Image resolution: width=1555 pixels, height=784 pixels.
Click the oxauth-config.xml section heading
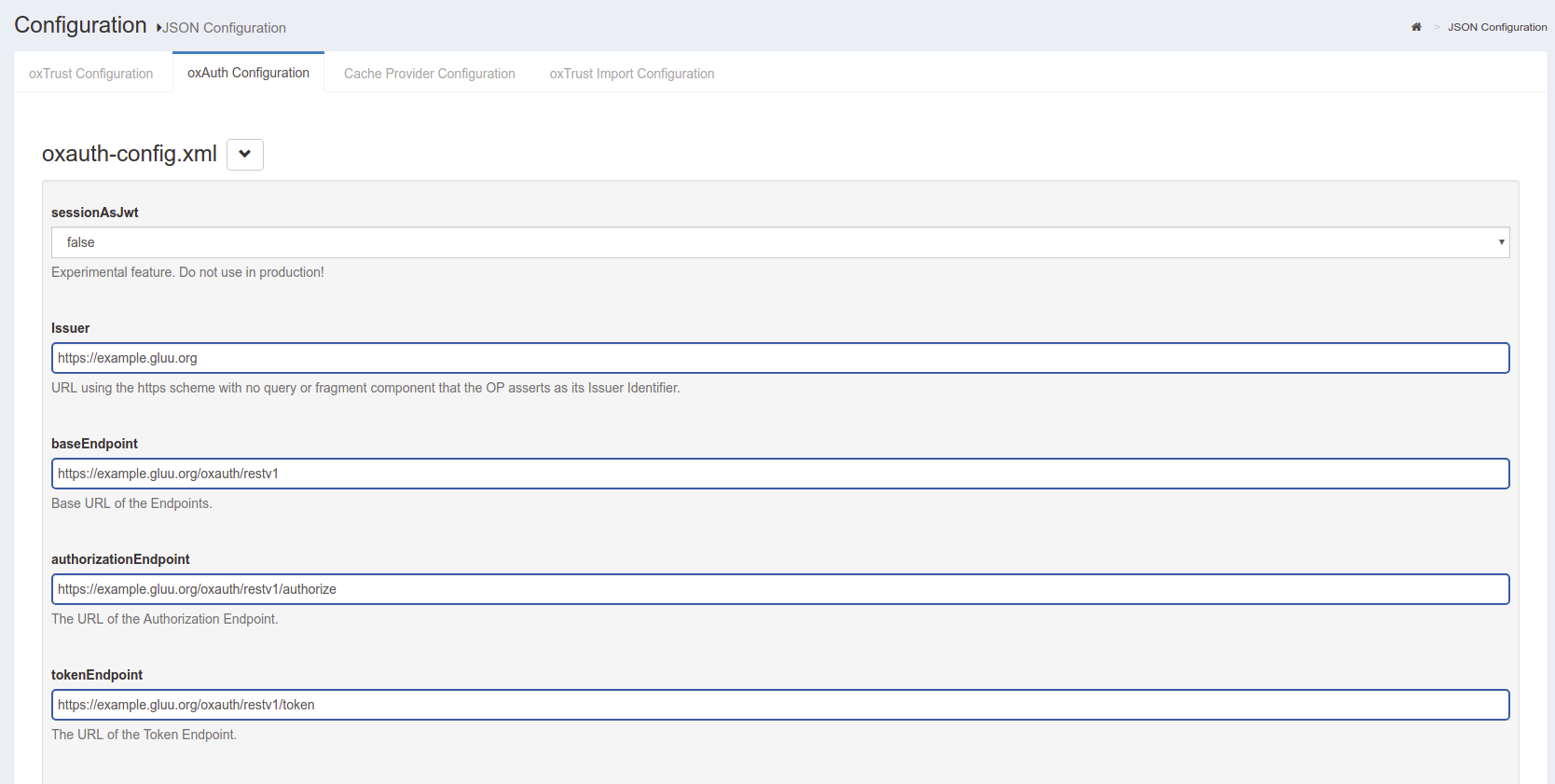130,154
